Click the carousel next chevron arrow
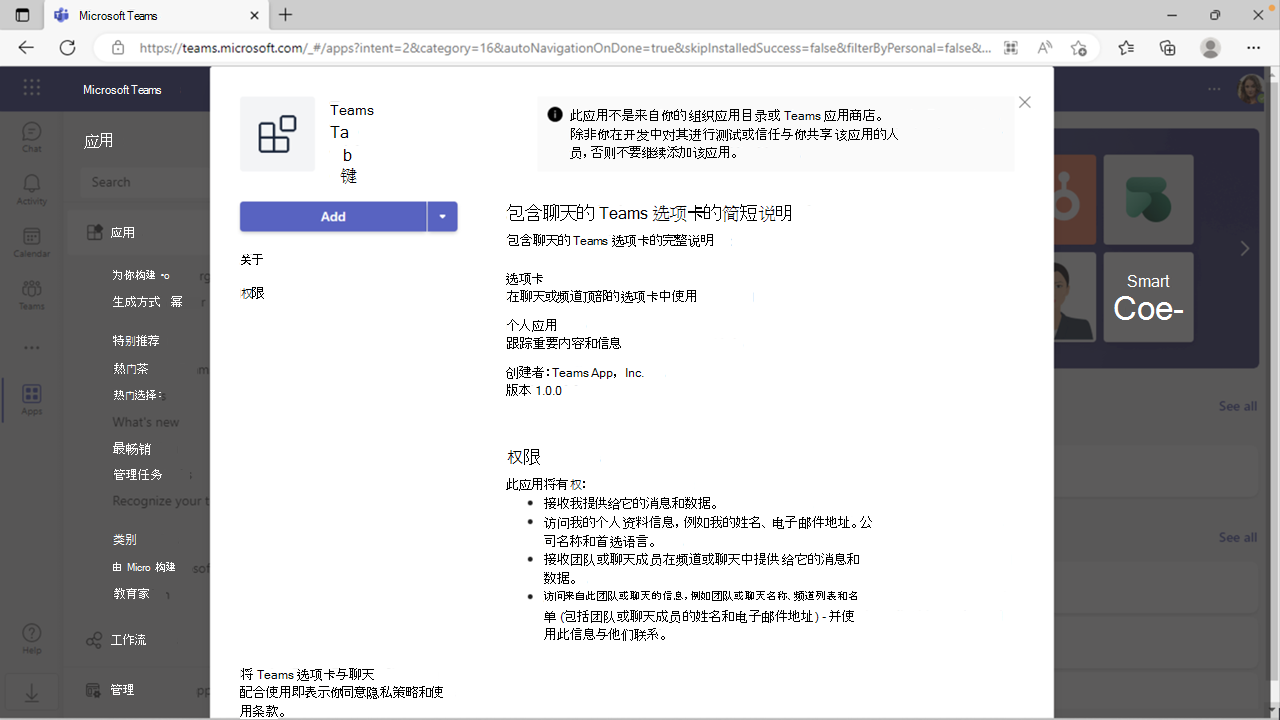1280x720 pixels. pos(1245,248)
